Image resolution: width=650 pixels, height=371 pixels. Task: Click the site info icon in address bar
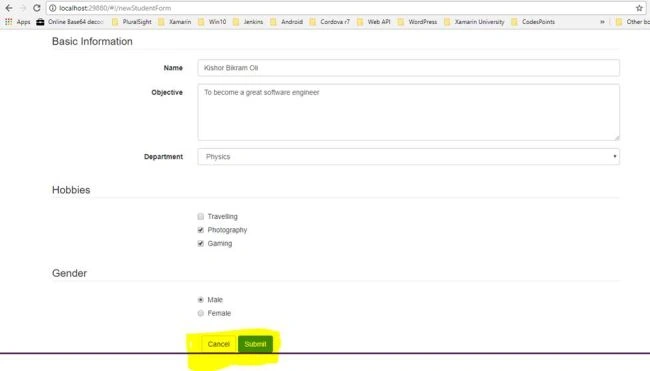click(53, 8)
